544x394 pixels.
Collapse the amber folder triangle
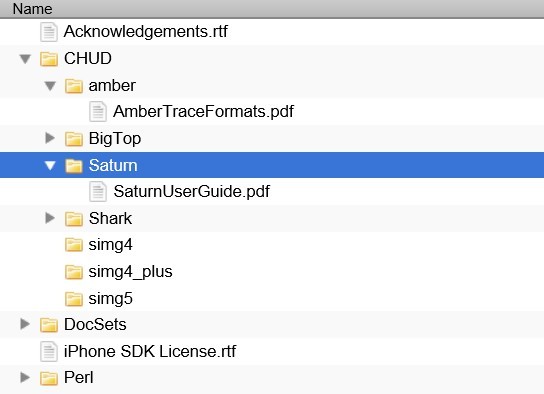click(50, 86)
